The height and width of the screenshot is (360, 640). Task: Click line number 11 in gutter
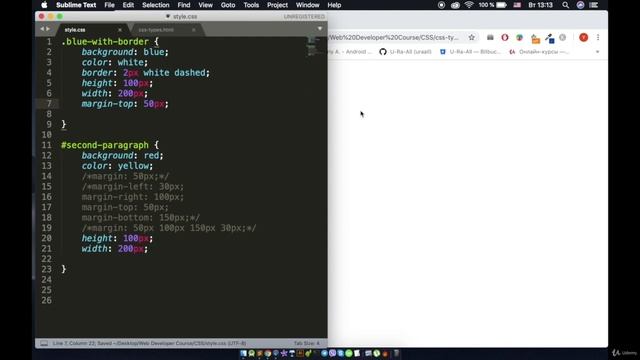(x=47, y=145)
